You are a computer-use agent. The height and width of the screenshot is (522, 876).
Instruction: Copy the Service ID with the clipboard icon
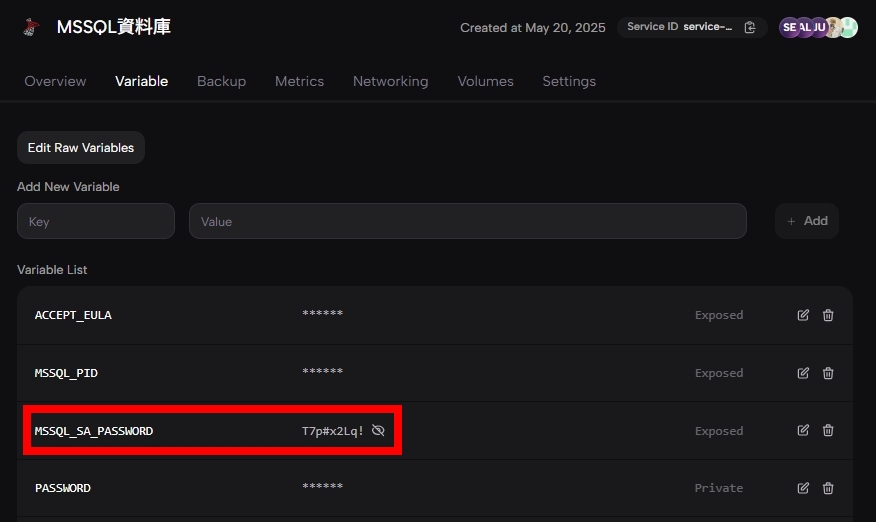click(x=750, y=27)
